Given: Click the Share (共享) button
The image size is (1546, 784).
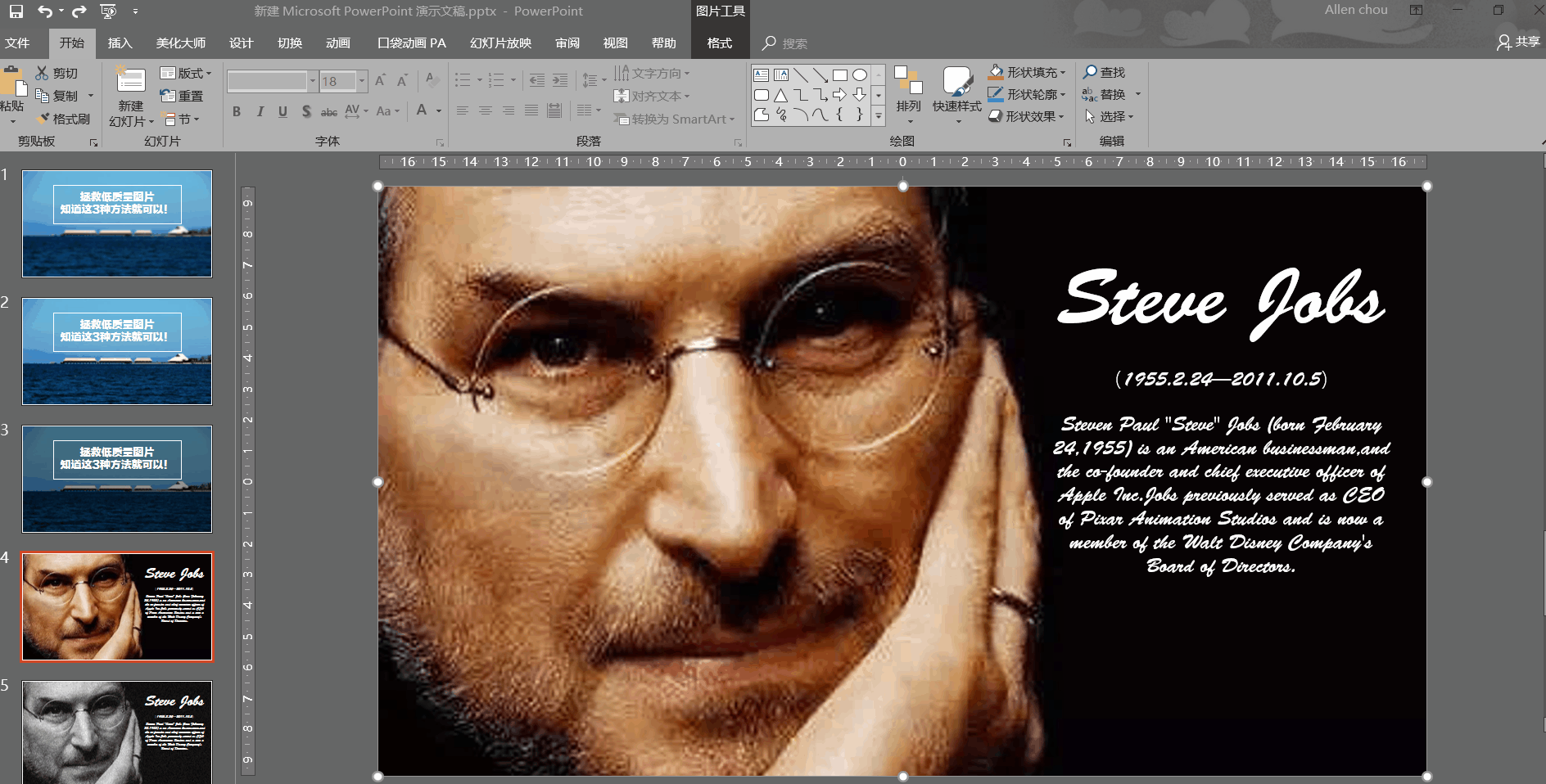Looking at the screenshot, I should pyautogui.click(x=1519, y=42).
